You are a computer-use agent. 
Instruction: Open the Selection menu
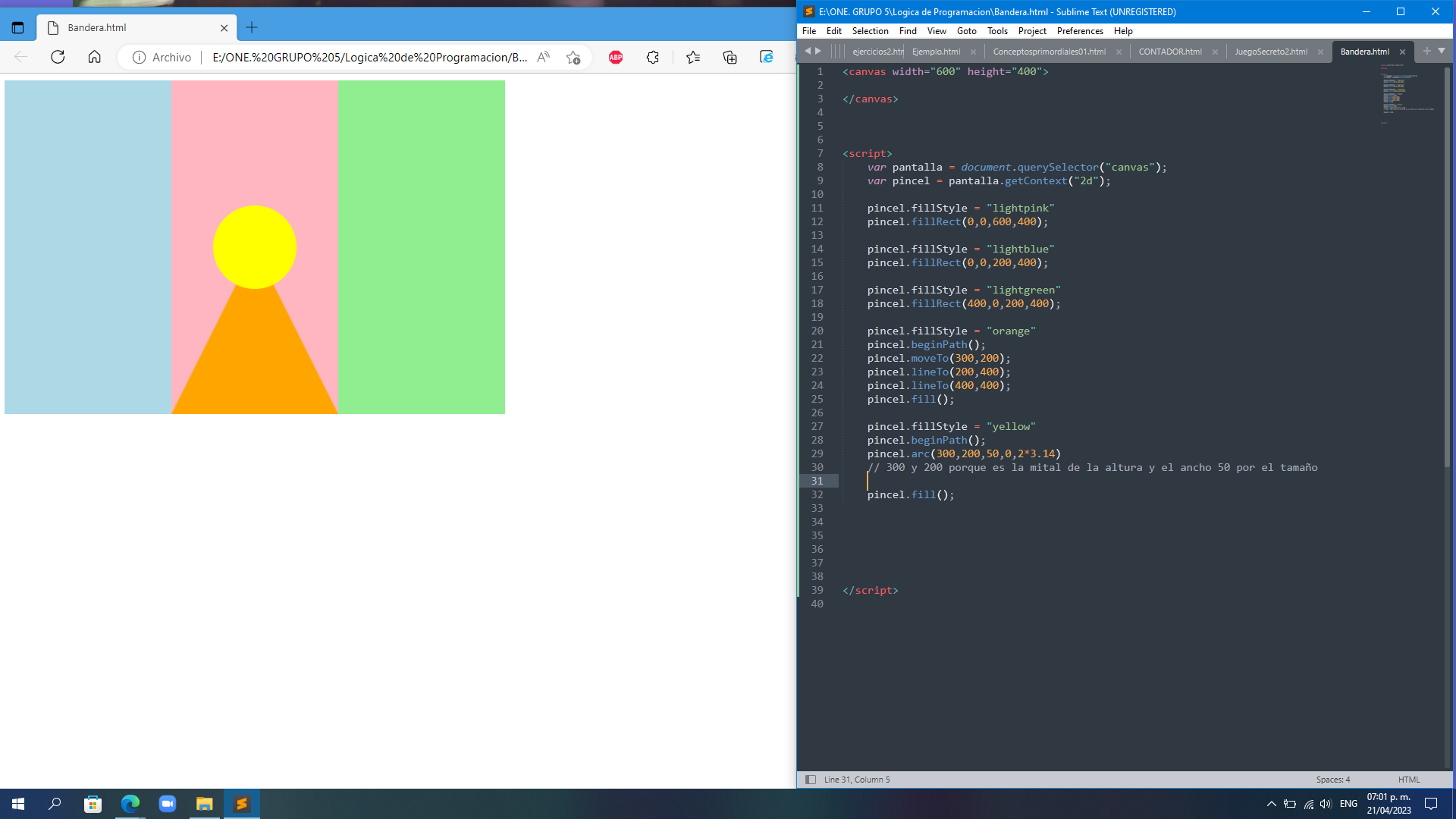[x=870, y=31]
